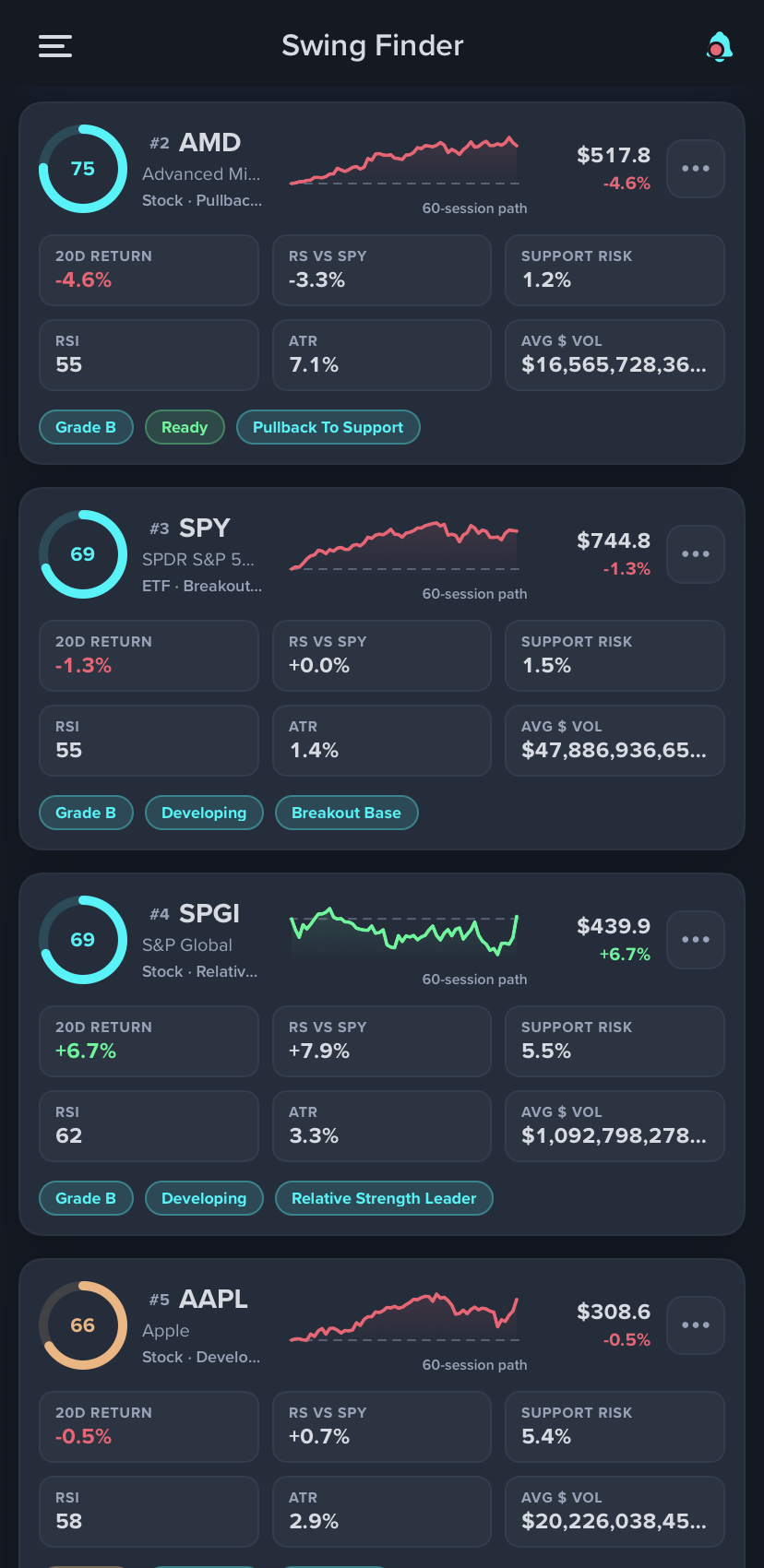Select the Relative Strength Leader tag

(384, 1198)
